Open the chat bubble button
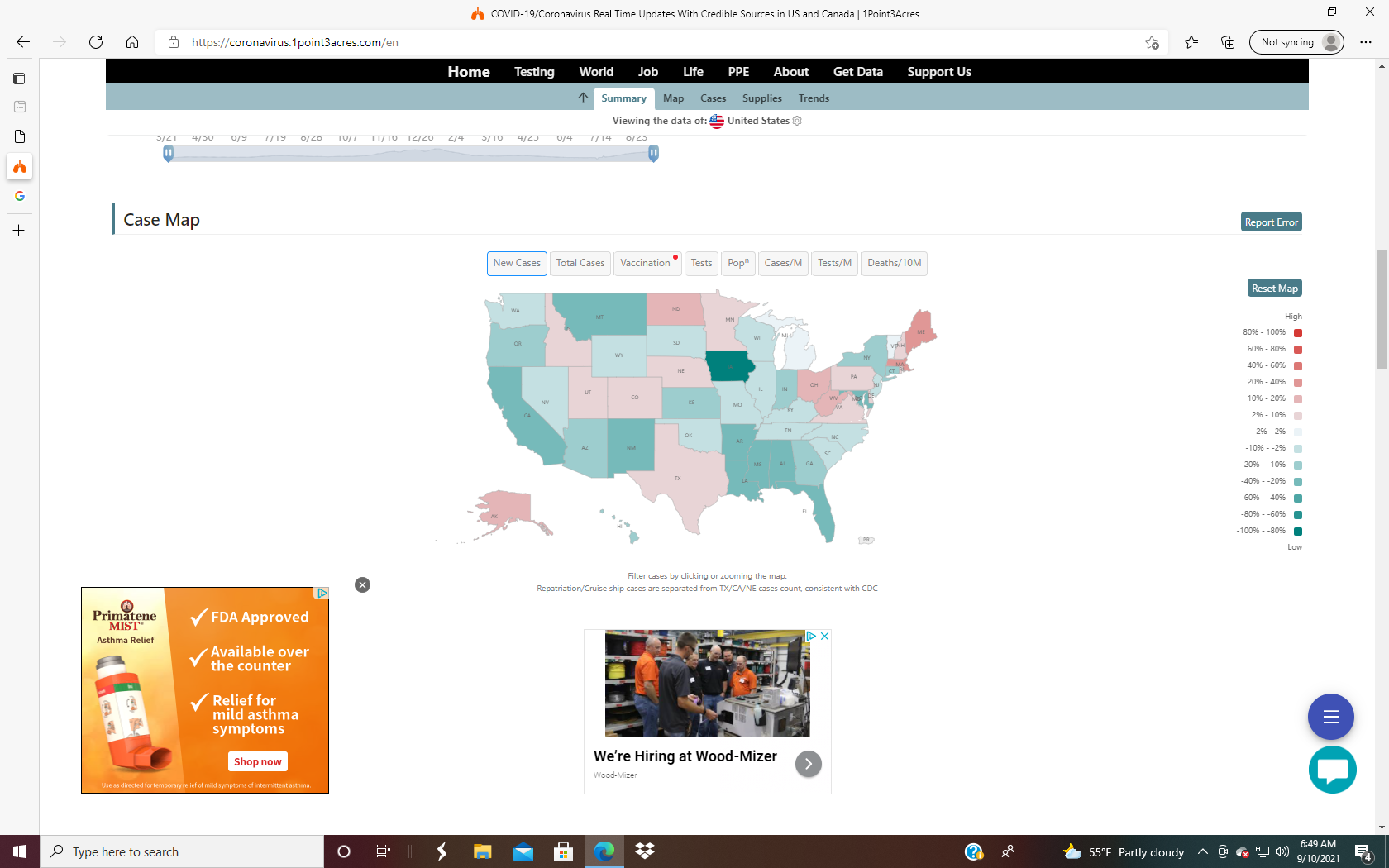 pyautogui.click(x=1333, y=770)
